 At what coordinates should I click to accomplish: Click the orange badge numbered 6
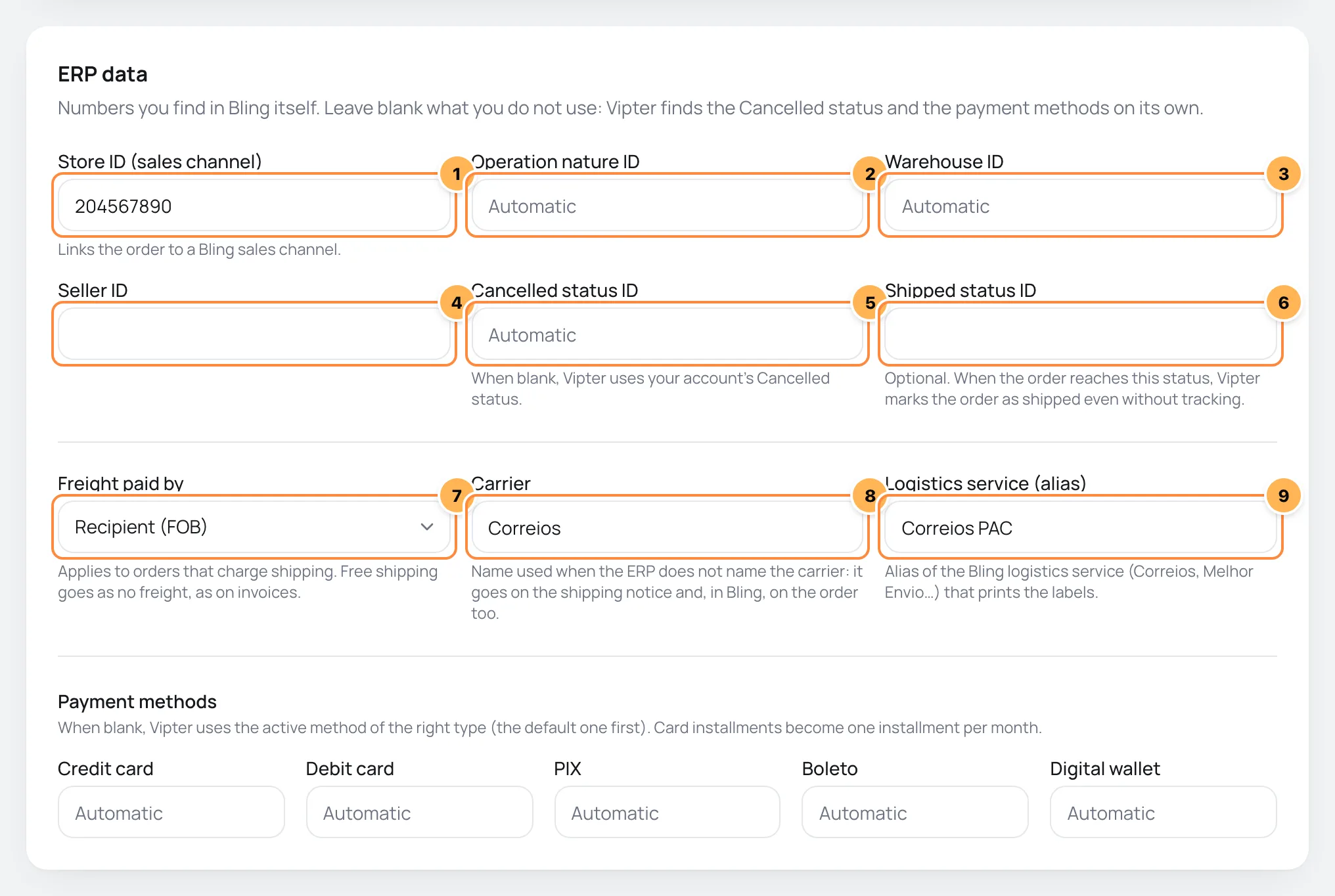(1283, 303)
